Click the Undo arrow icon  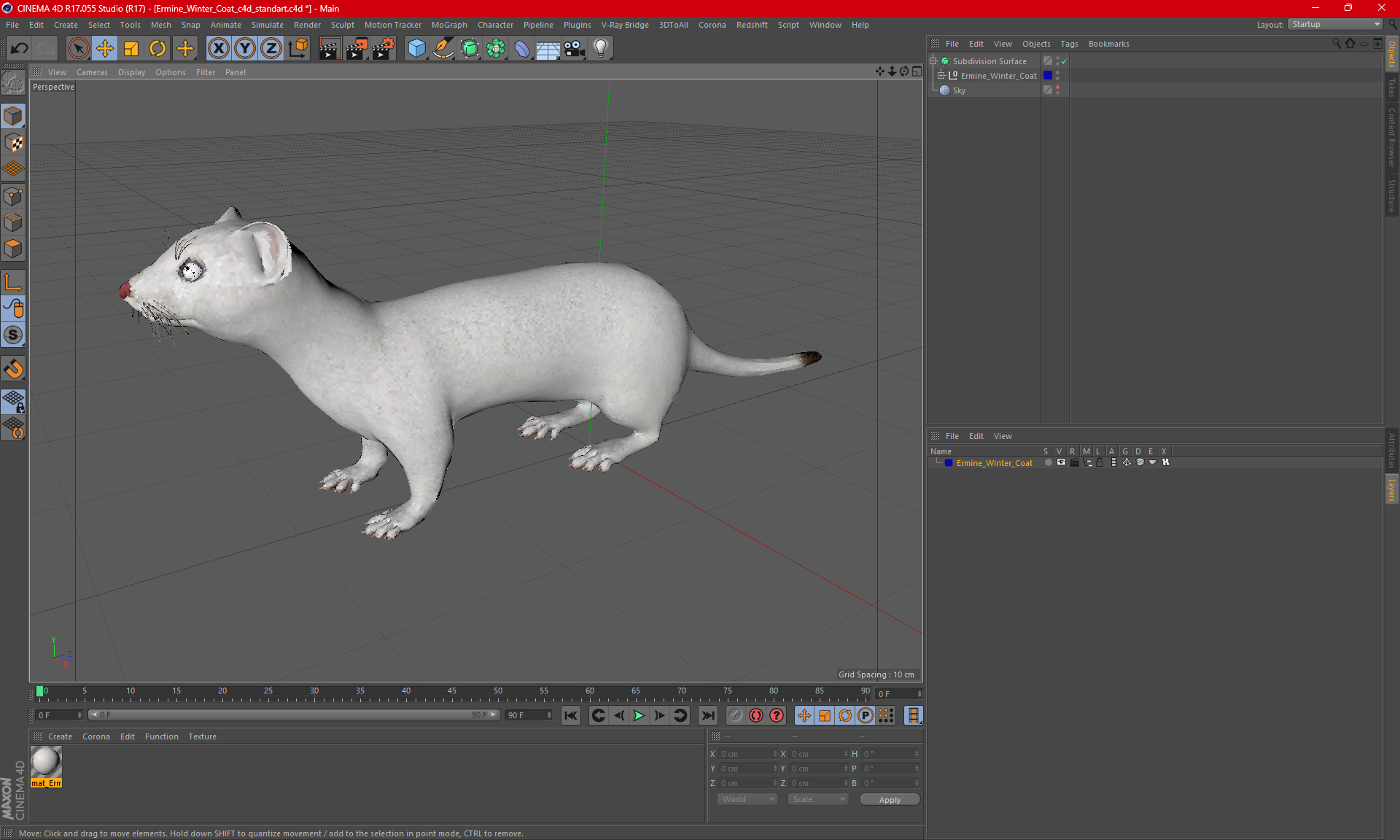[x=20, y=49]
